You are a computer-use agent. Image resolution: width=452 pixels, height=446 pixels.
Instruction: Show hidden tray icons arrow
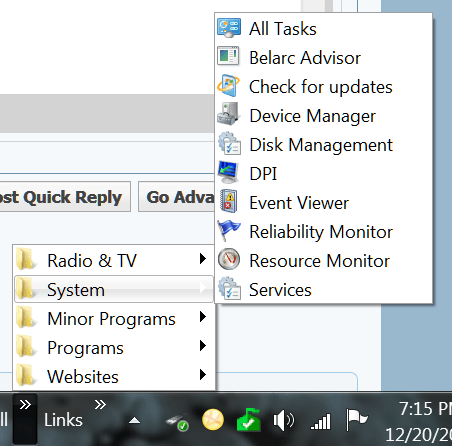[x=135, y=420]
